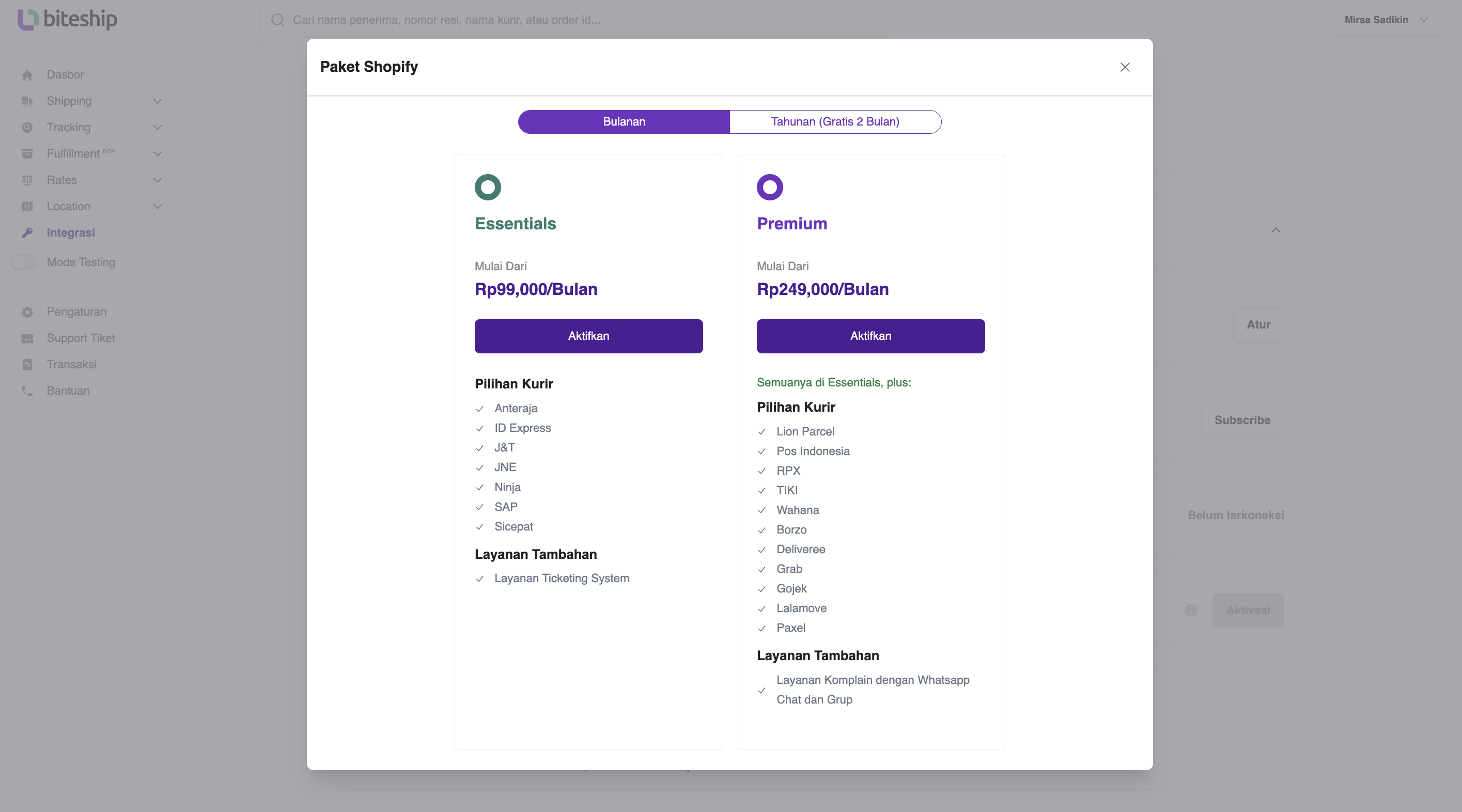Open Bantuan help page
The width and height of the screenshot is (1462, 812).
point(68,391)
